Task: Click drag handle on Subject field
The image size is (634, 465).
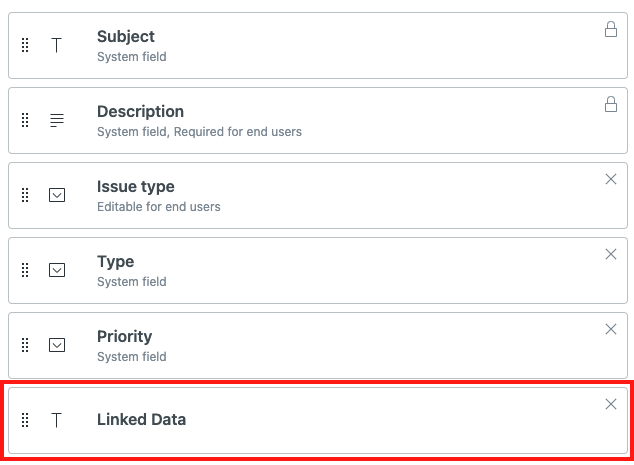Action: 25,46
